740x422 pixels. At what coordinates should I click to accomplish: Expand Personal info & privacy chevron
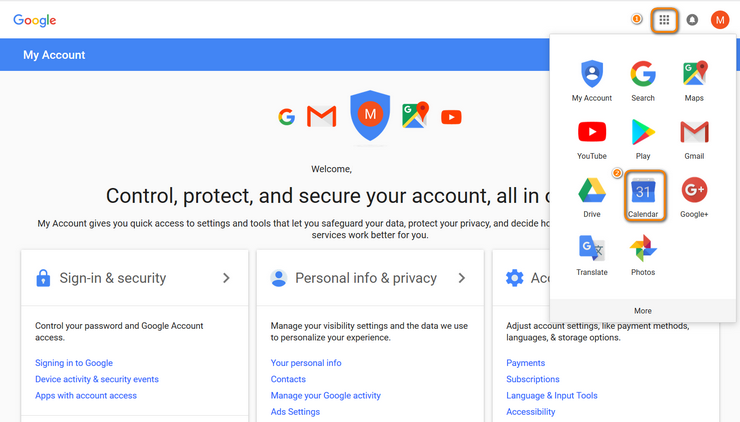pos(462,278)
